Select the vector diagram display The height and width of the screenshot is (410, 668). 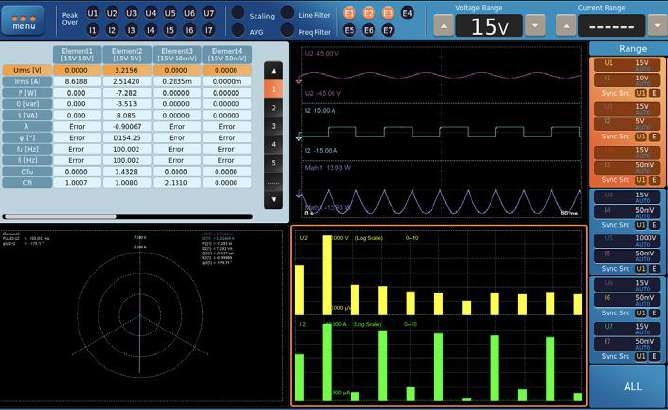[x=141, y=316]
